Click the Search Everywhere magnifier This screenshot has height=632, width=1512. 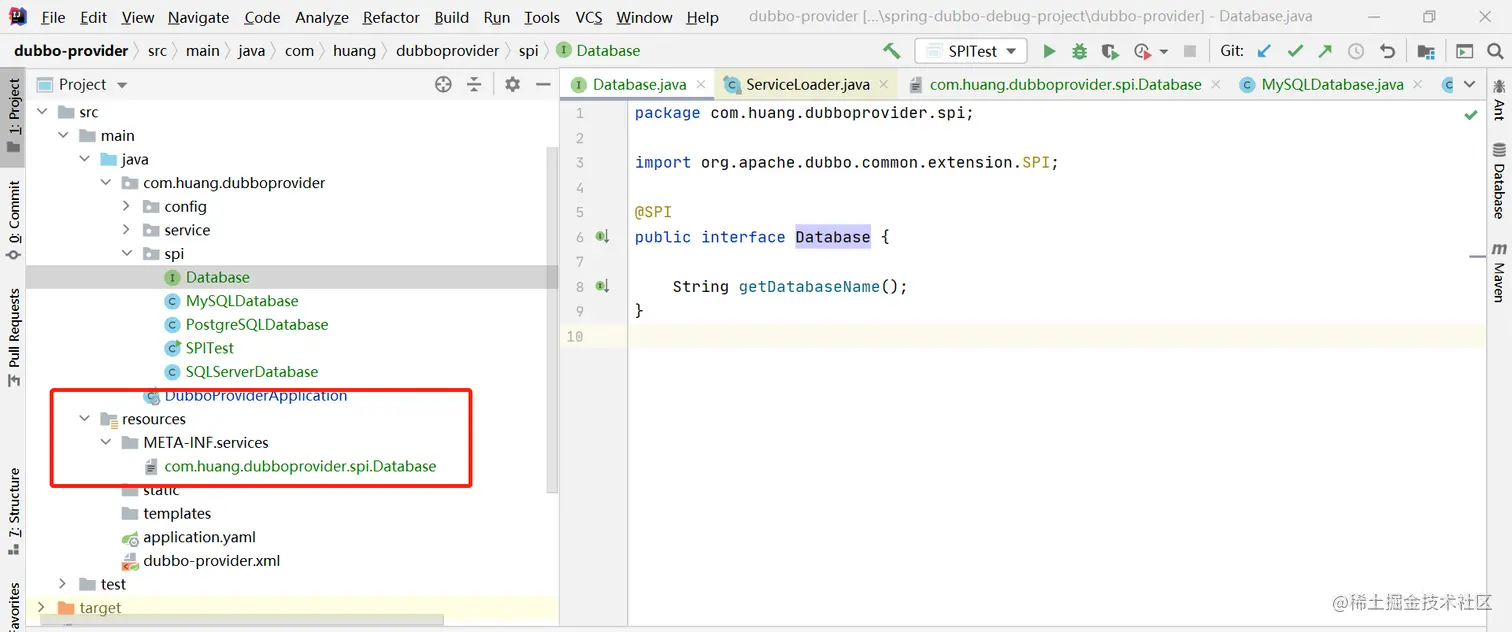pyautogui.click(x=1495, y=51)
